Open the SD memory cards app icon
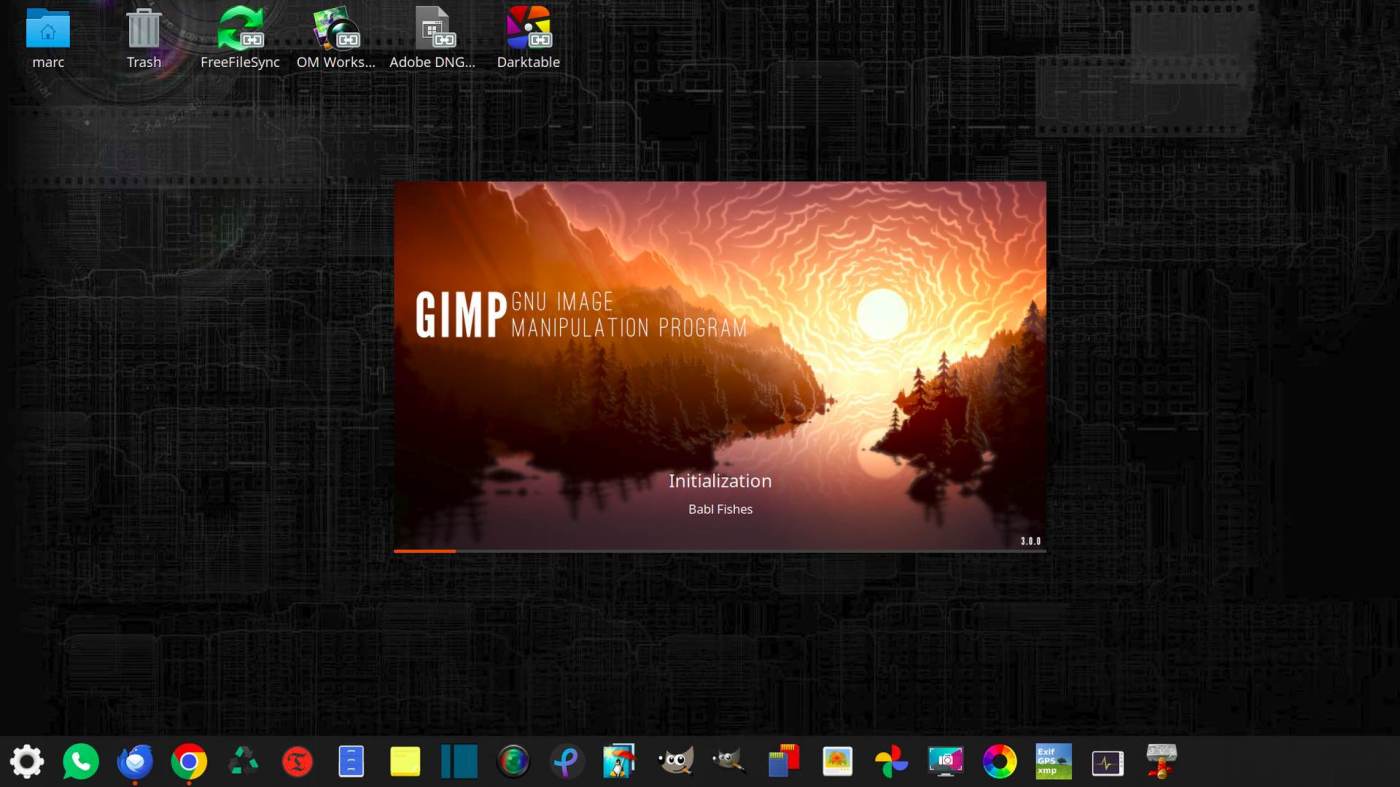This screenshot has width=1400, height=787. click(784, 762)
